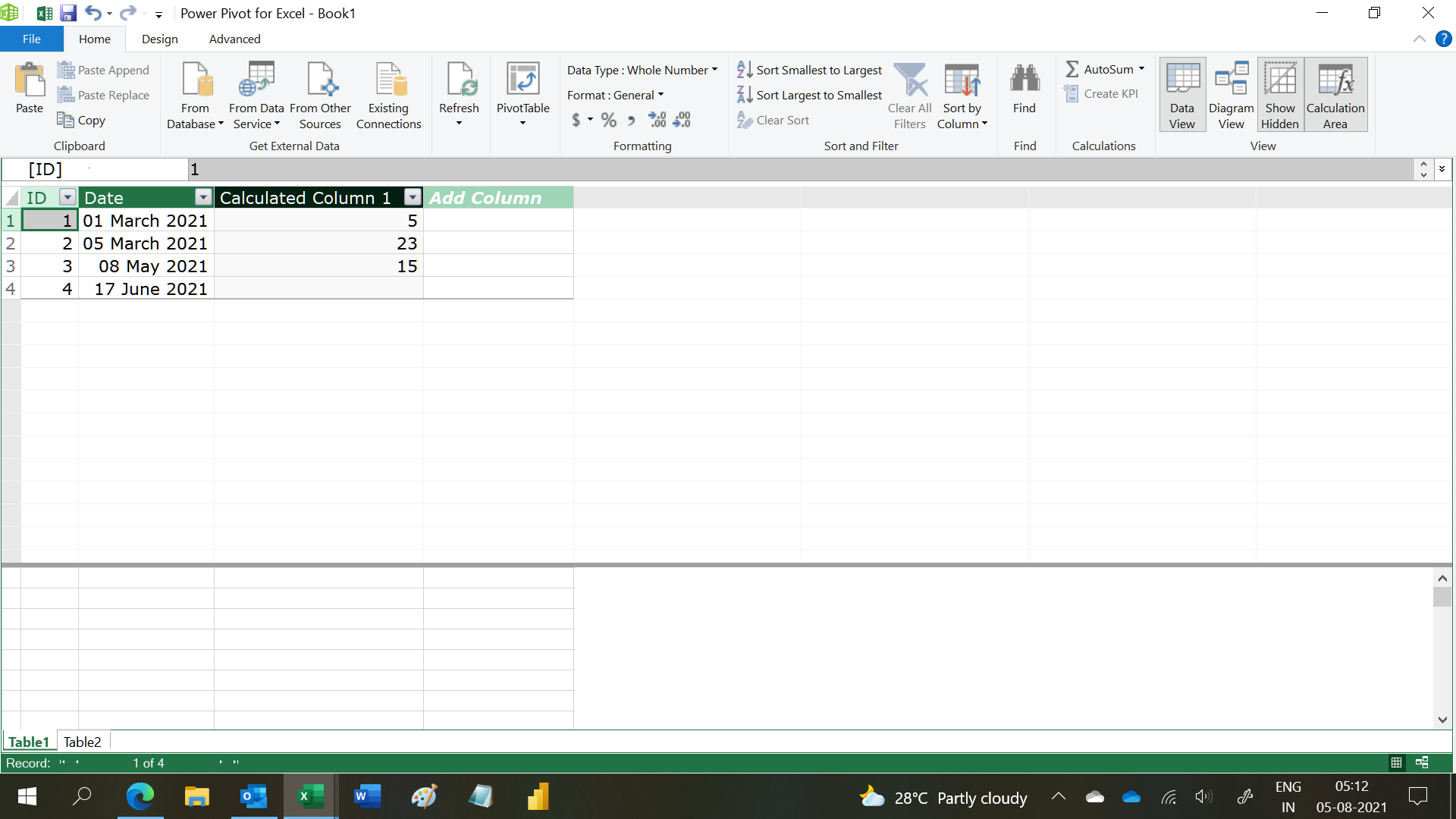Viewport: 1456px width, 819px height.
Task: Open the Table2 sheet tab
Action: pyautogui.click(x=82, y=742)
